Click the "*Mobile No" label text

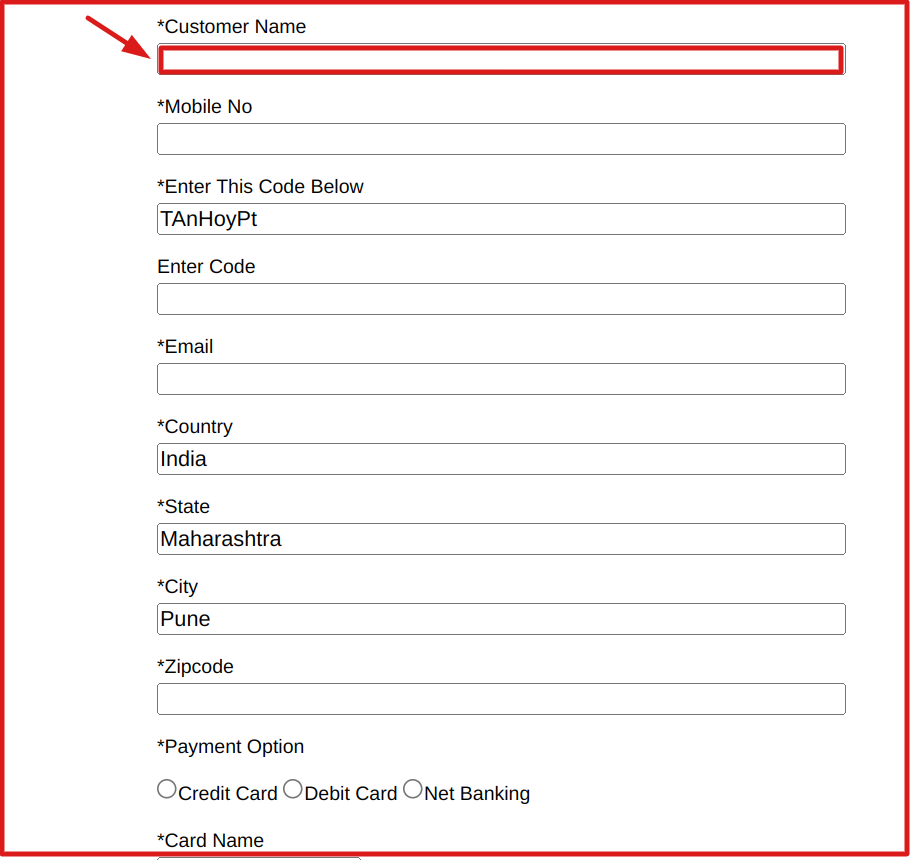[205, 107]
